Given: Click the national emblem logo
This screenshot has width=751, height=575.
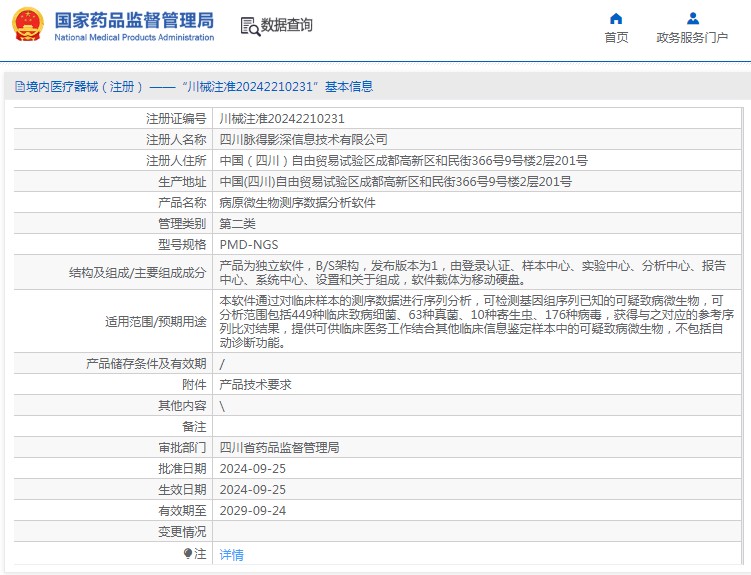Looking at the screenshot, I should [x=27, y=24].
